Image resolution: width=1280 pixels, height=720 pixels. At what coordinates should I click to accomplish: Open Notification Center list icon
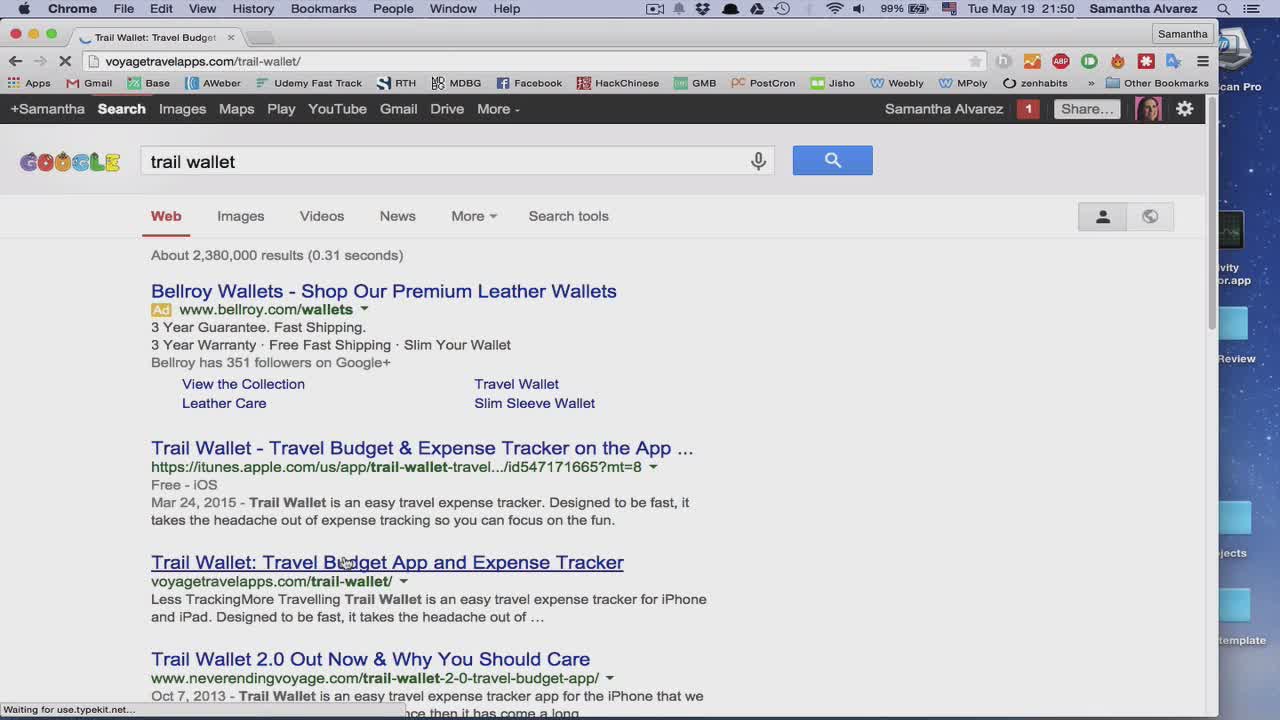click(1252, 9)
